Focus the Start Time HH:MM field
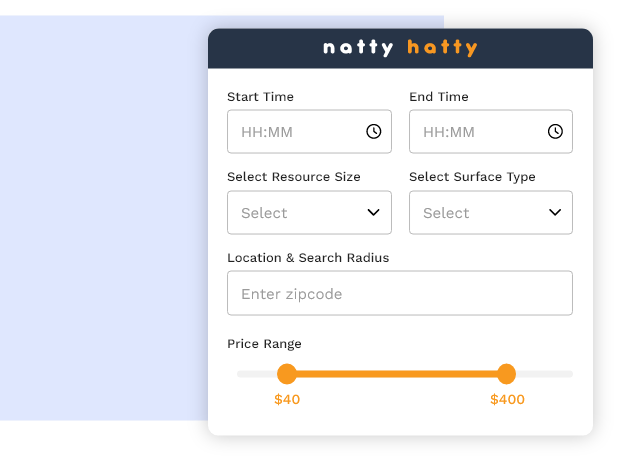The image size is (622, 464). (295, 131)
